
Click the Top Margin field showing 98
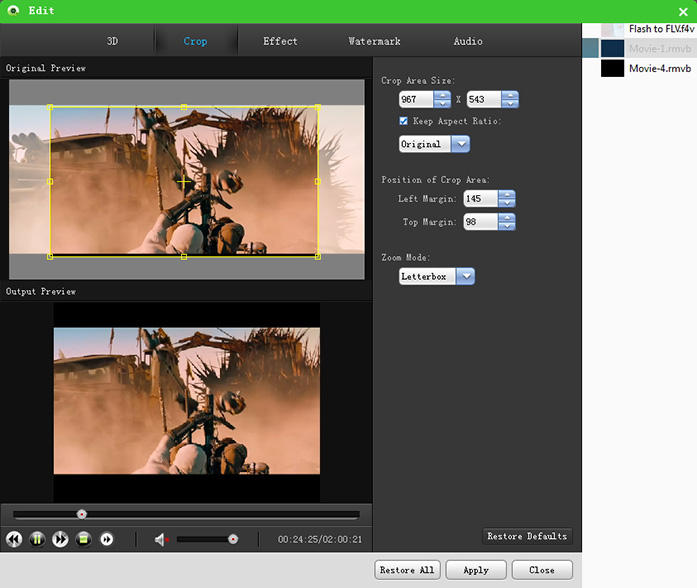[481, 222]
